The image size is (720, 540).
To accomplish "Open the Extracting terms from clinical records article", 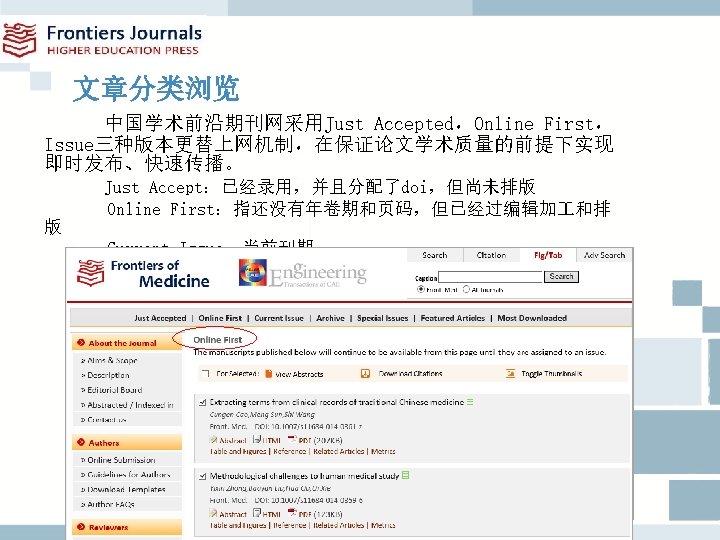I will tap(337, 402).
